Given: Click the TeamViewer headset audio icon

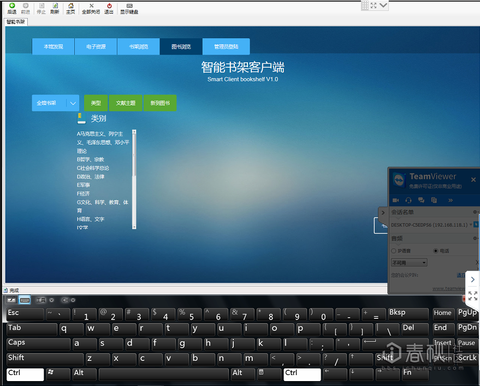Looking at the screenshot, I should 408,200.
